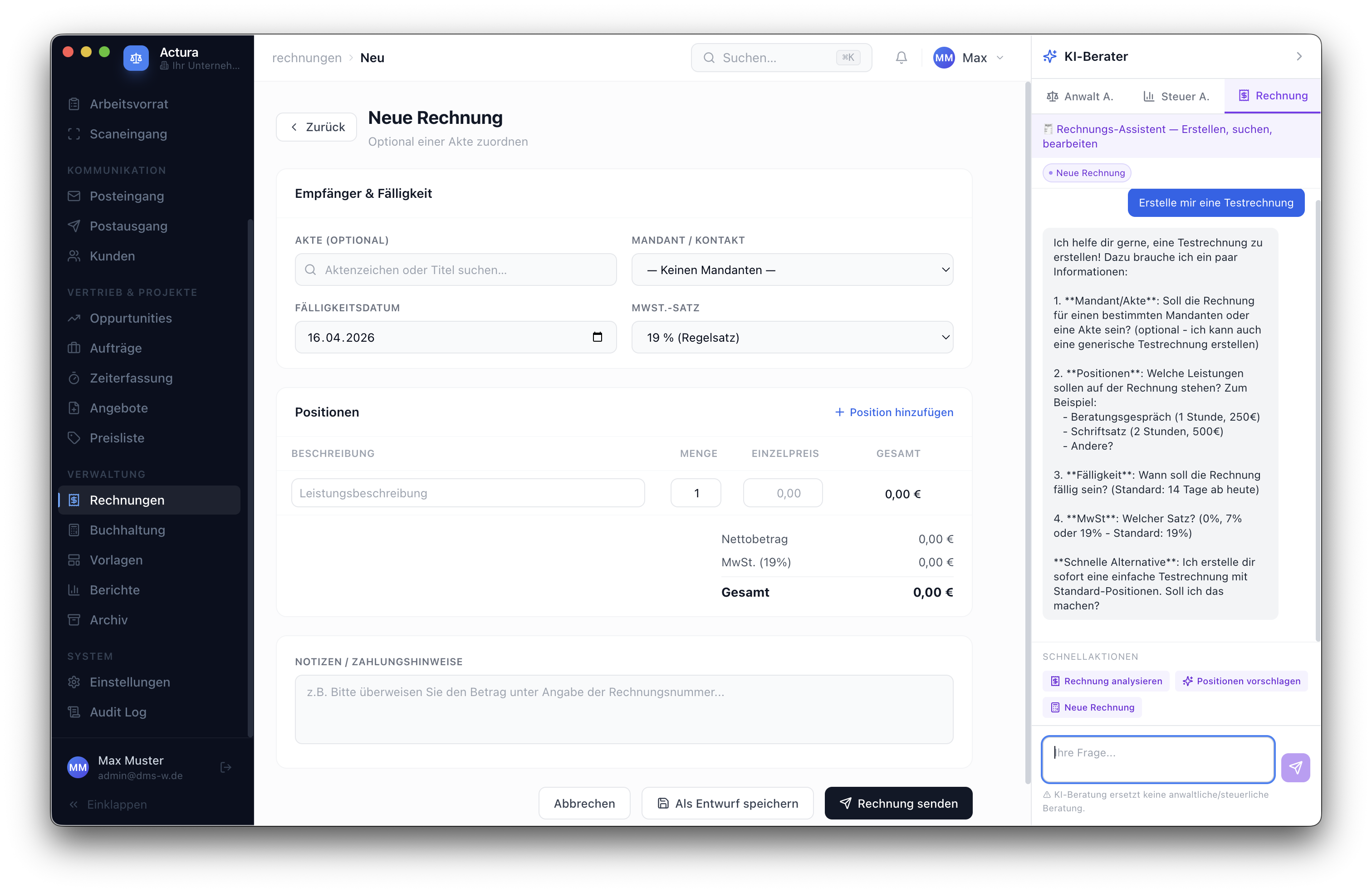This screenshot has height=893, width=1372.
Task: Open Einstellungen via the gear icon
Action: click(74, 682)
